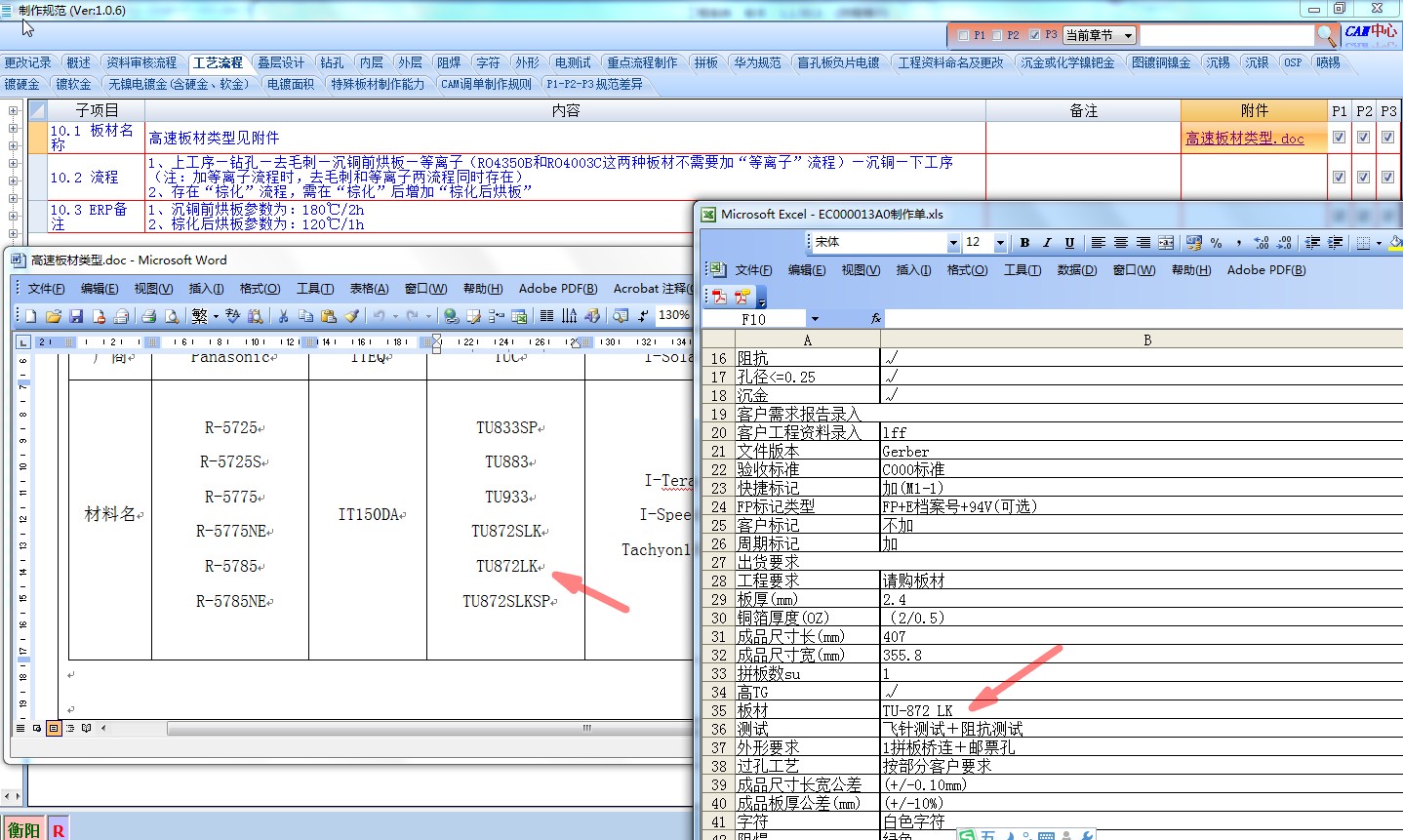Toggle P2 checkbox for row 10.2 流程

[x=1363, y=178]
